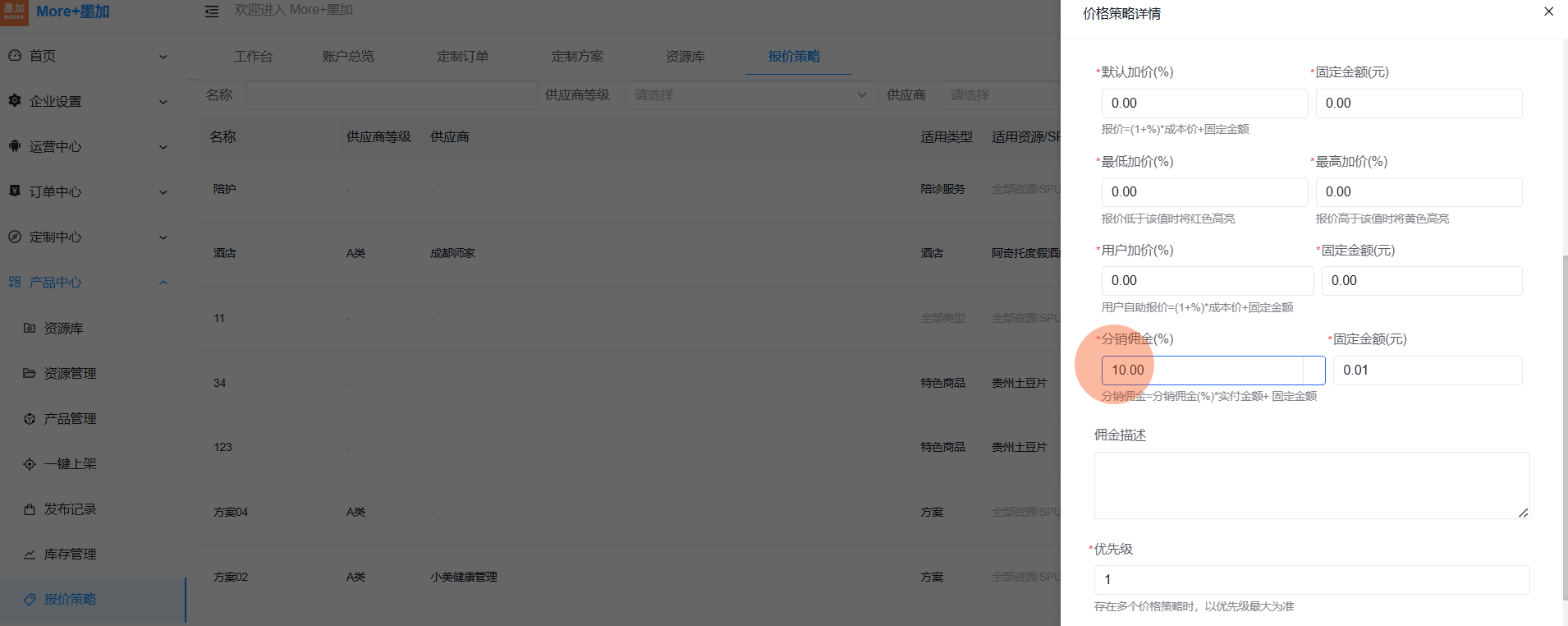Click the 企业设置 gear icon
The height and width of the screenshot is (626, 1568).
point(15,101)
